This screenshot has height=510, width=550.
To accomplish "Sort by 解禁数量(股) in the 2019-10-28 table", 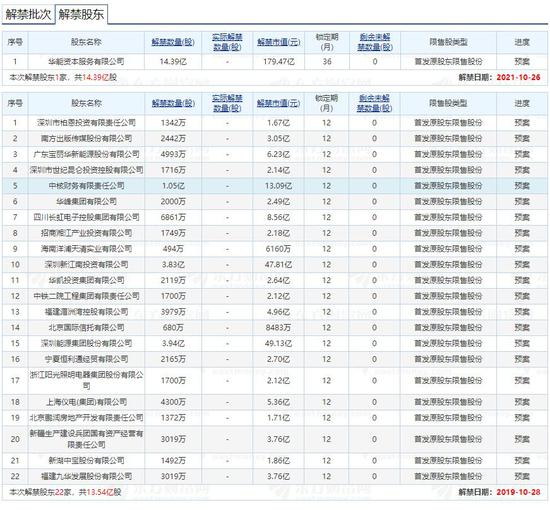I will coord(173,103).
